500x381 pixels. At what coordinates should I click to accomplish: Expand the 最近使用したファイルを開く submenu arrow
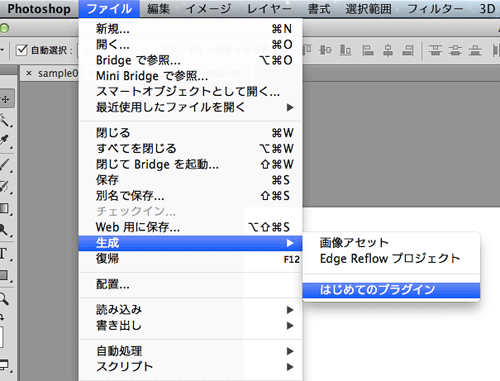click(x=290, y=107)
